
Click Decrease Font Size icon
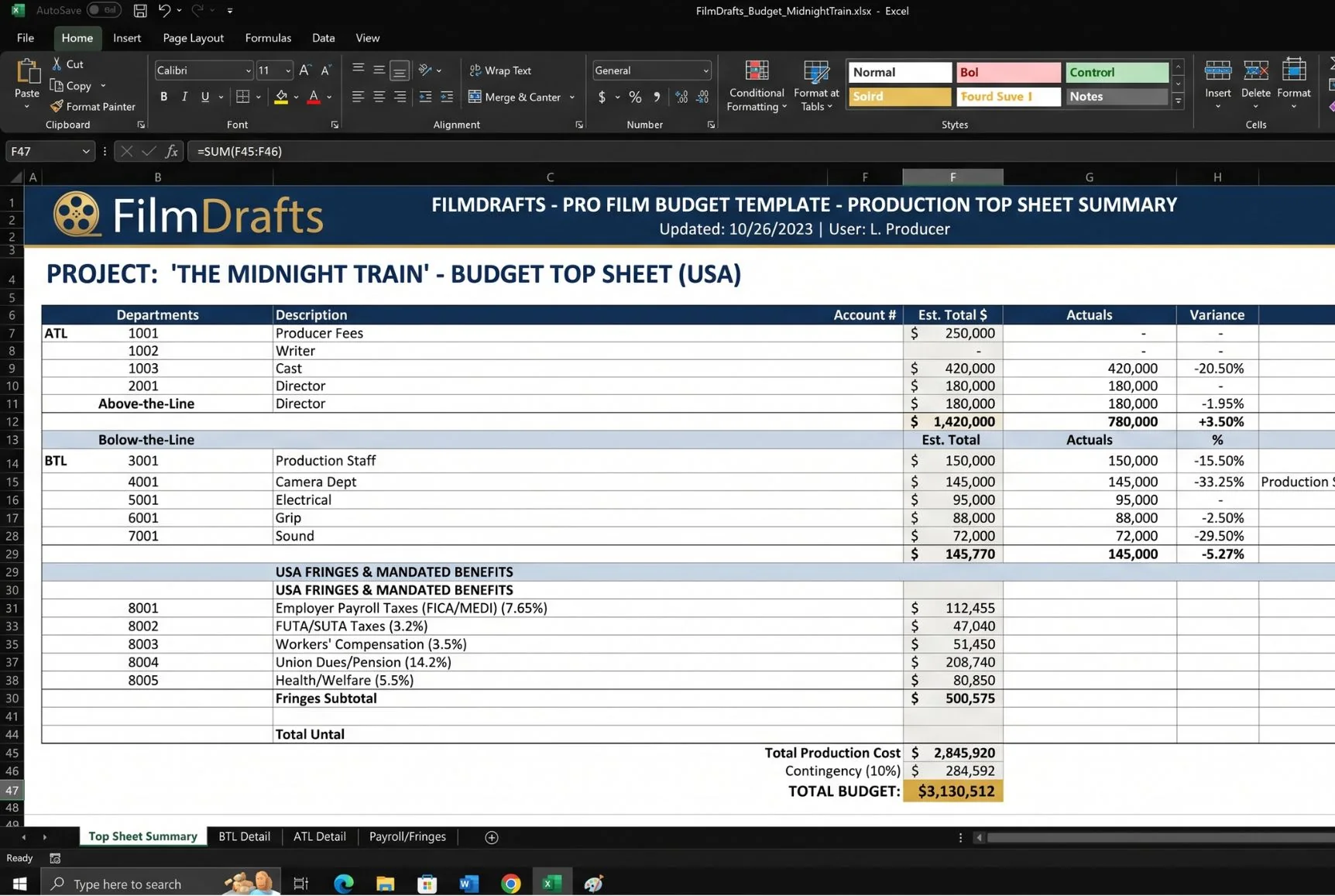[x=326, y=70]
